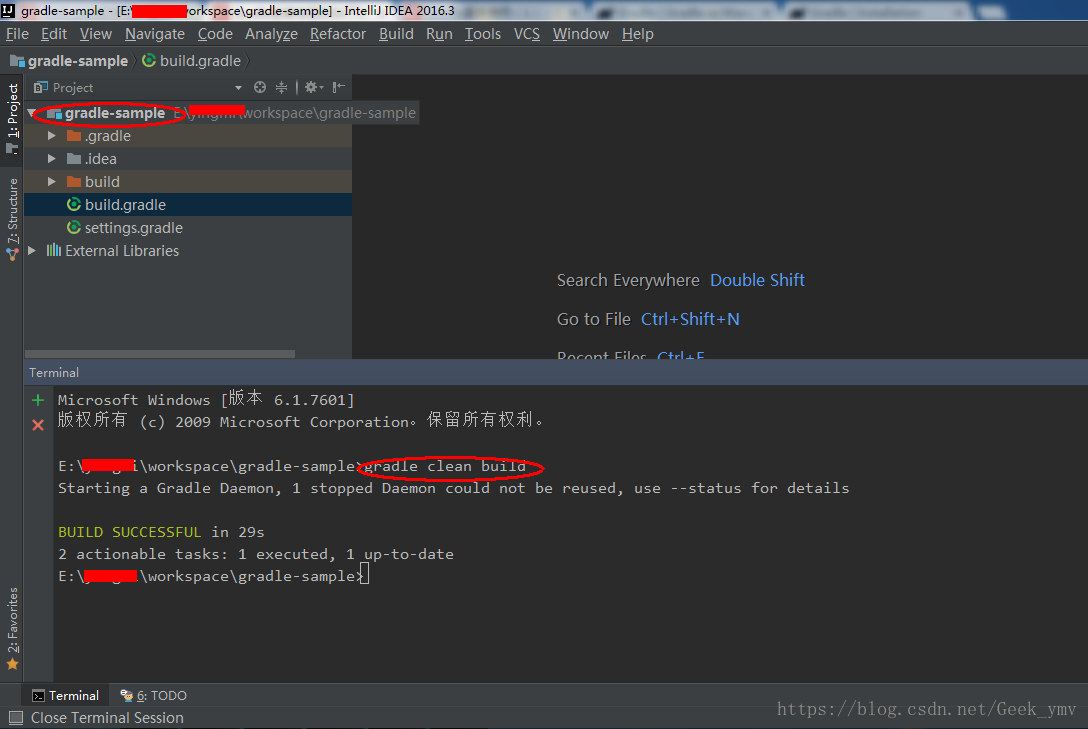Select the build folder row
The height and width of the screenshot is (729, 1088).
point(188,182)
